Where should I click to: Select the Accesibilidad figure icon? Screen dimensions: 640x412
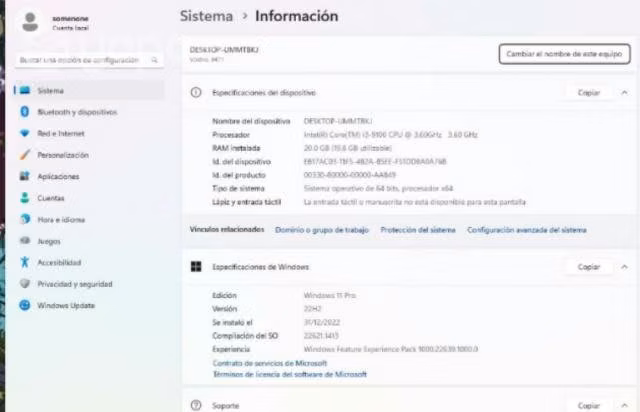pos(24,262)
